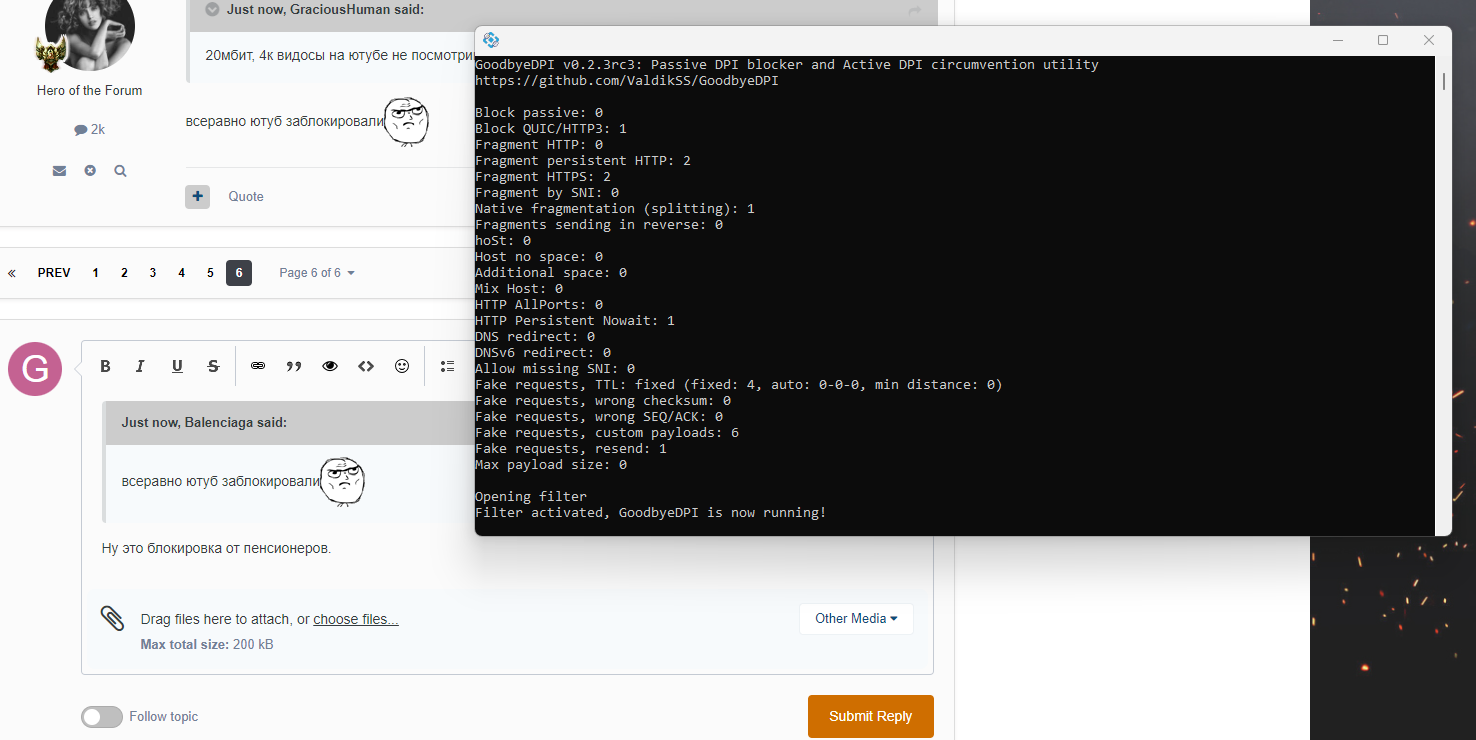Click the choose files link
This screenshot has width=1476, height=740.
coord(356,620)
